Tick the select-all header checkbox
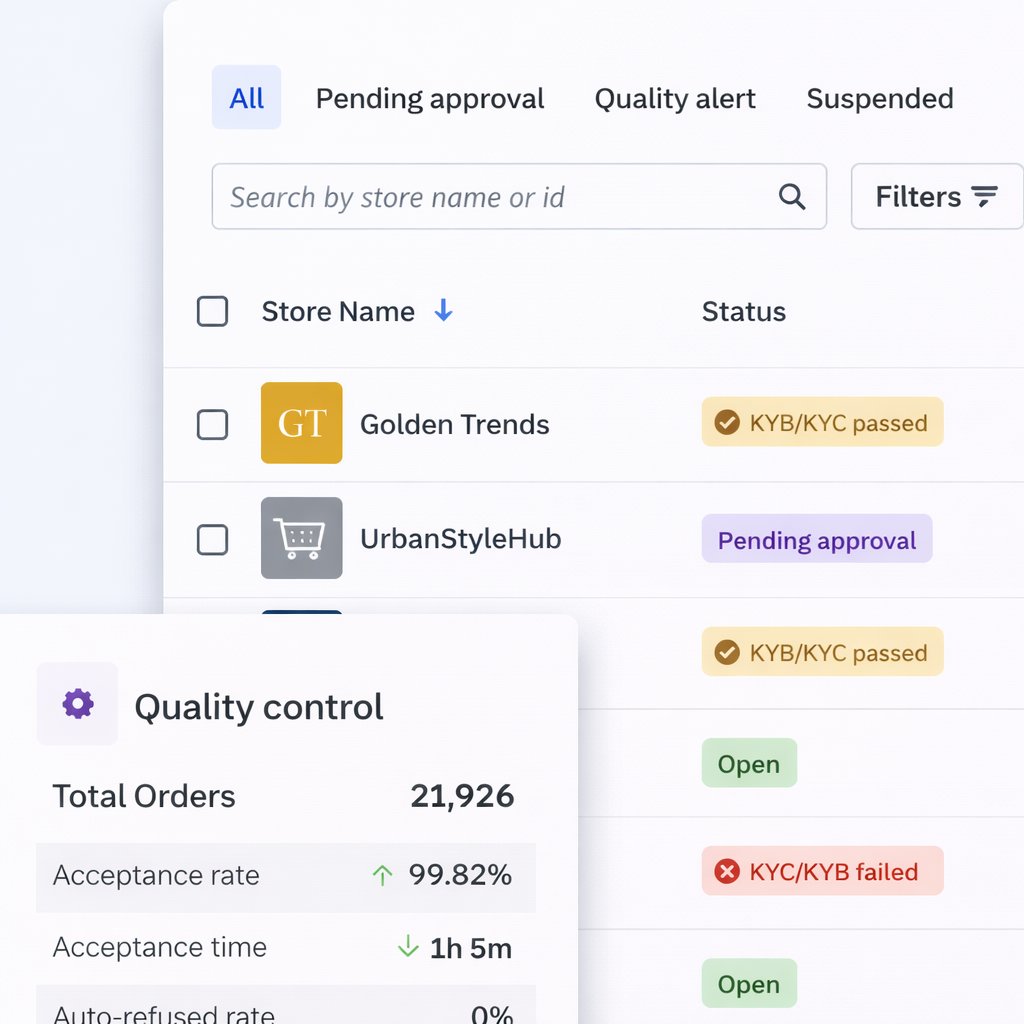Screen dimensions: 1024x1024 point(212,311)
